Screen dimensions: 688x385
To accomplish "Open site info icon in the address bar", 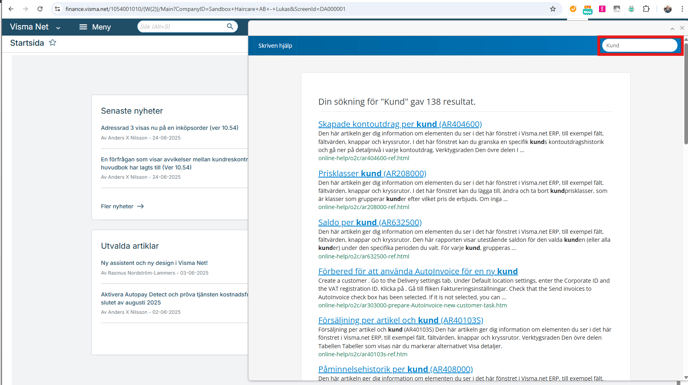I will (x=57, y=9).
